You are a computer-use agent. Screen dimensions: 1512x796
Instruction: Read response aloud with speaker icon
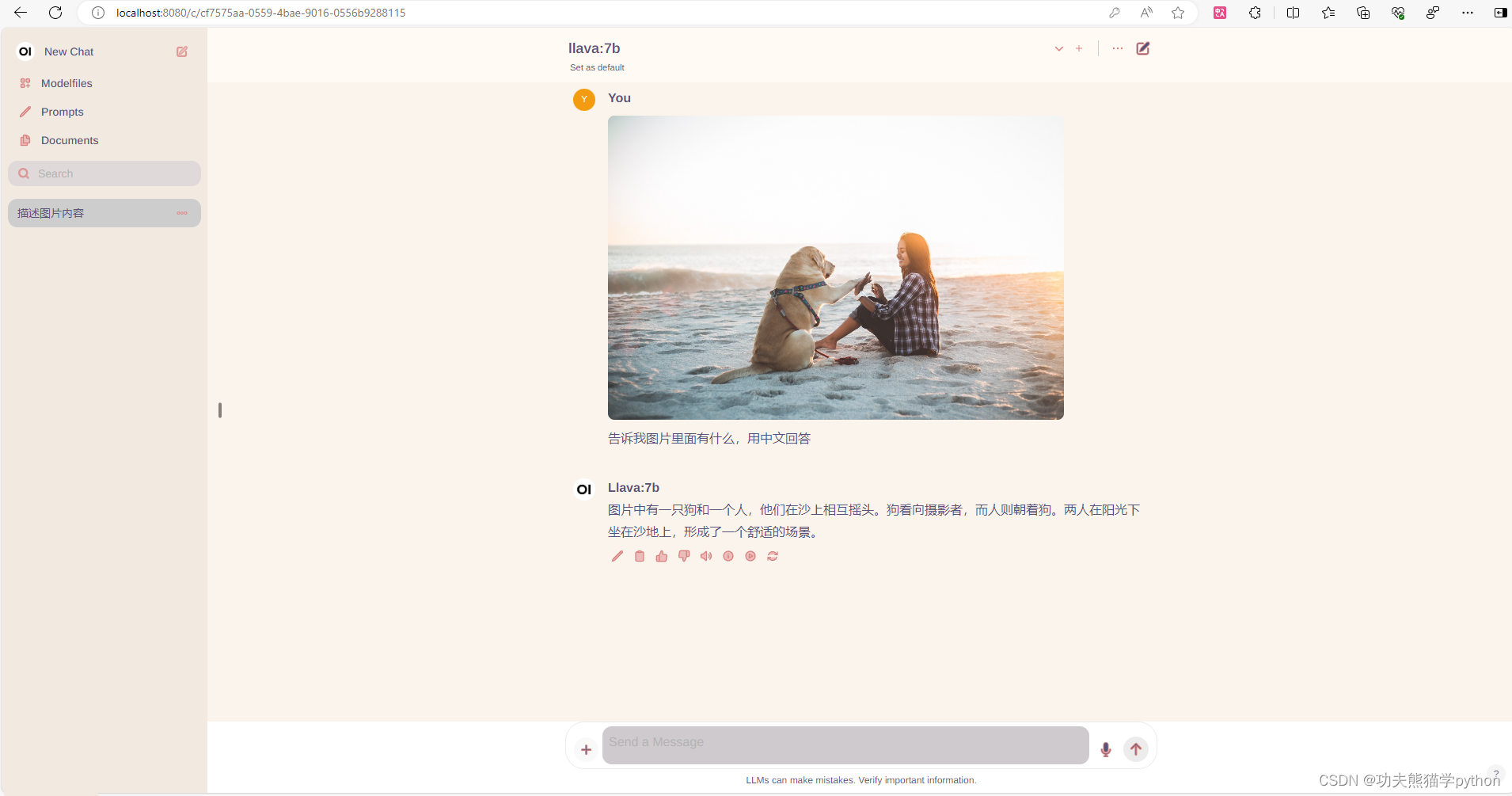point(706,556)
